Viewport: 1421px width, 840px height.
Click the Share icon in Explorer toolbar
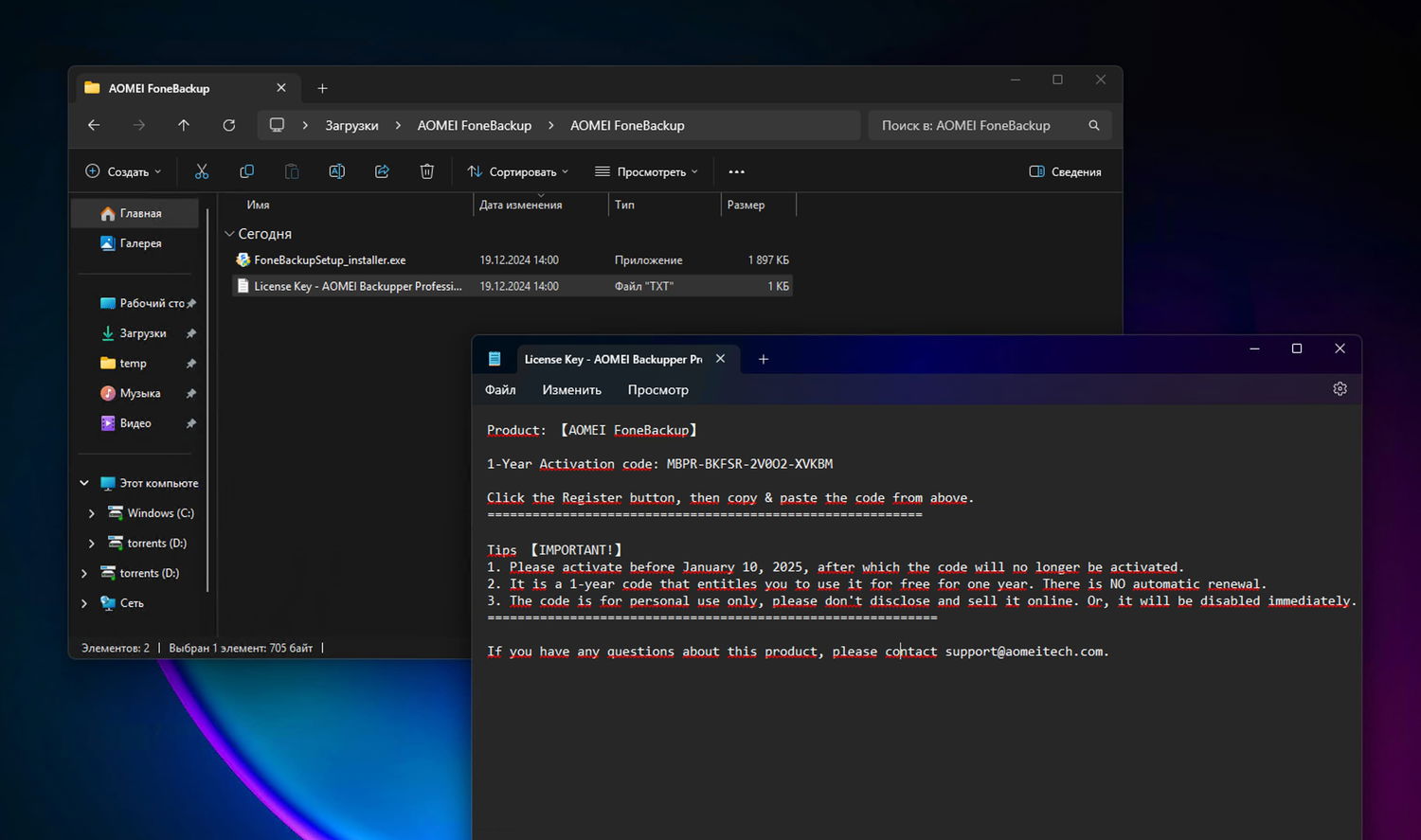pos(382,171)
